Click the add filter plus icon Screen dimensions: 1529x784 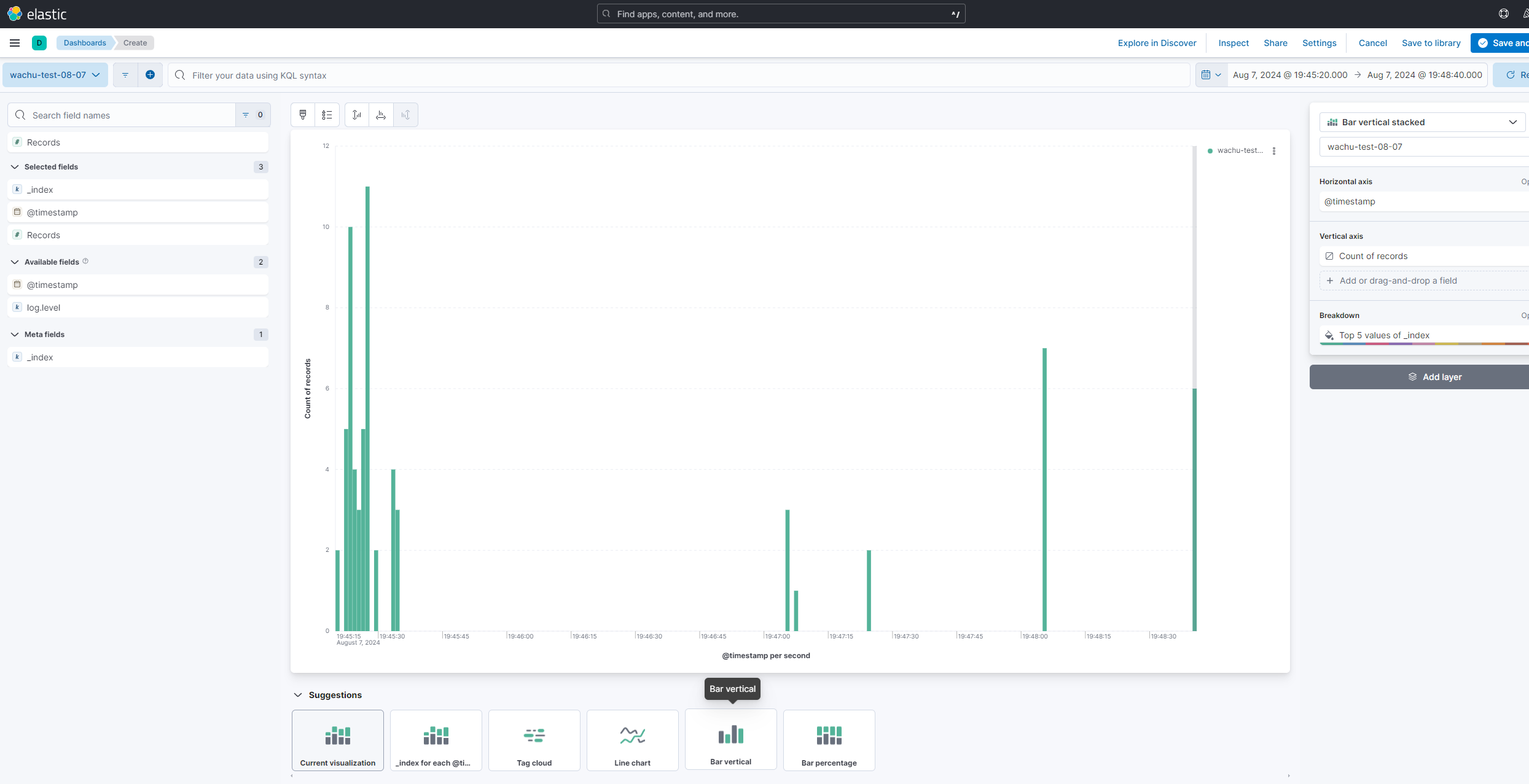coord(150,75)
